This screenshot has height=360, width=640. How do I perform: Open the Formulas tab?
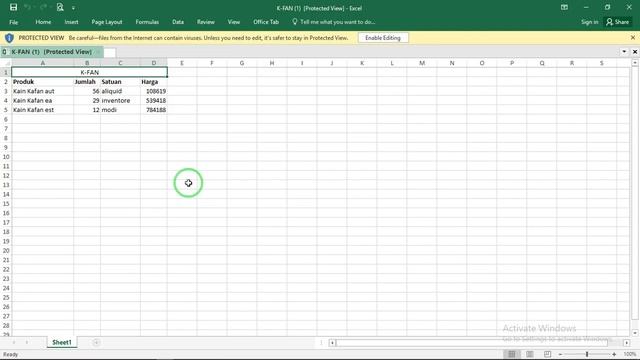point(147,22)
